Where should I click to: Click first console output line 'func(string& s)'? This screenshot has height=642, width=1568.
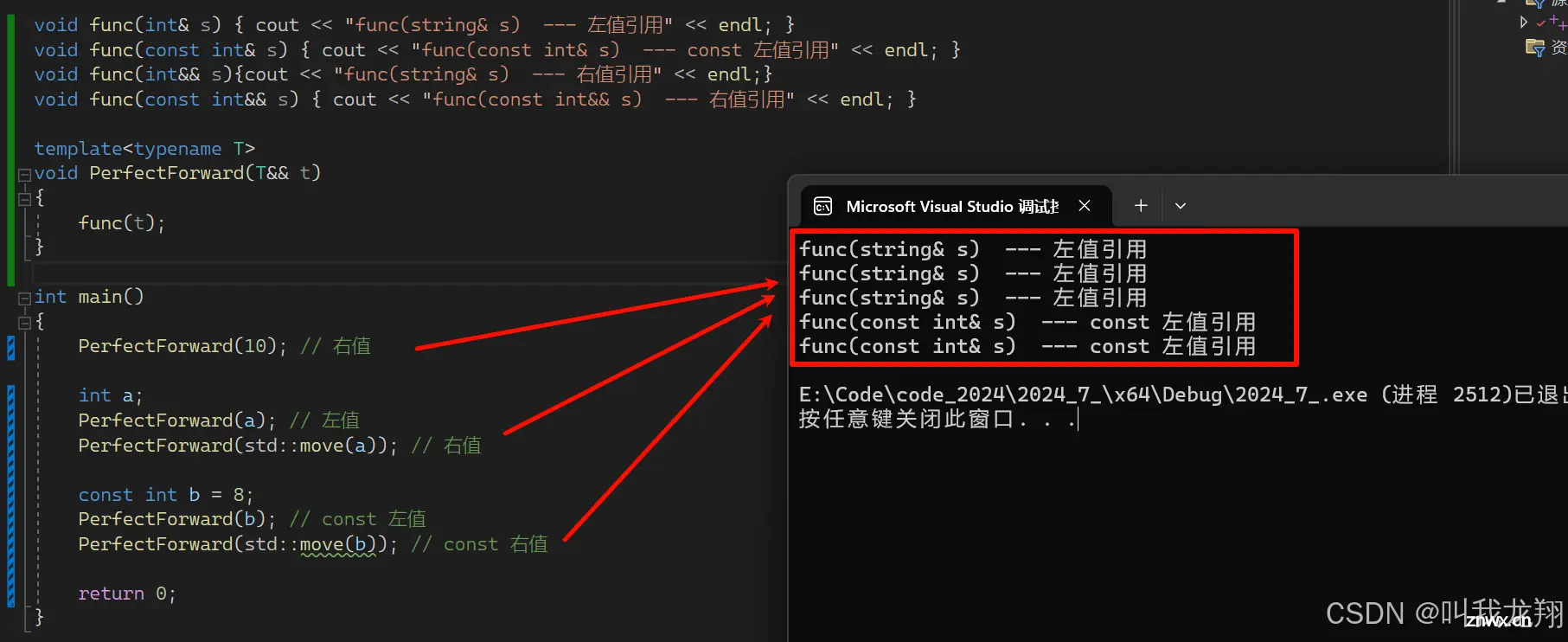pos(973,249)
